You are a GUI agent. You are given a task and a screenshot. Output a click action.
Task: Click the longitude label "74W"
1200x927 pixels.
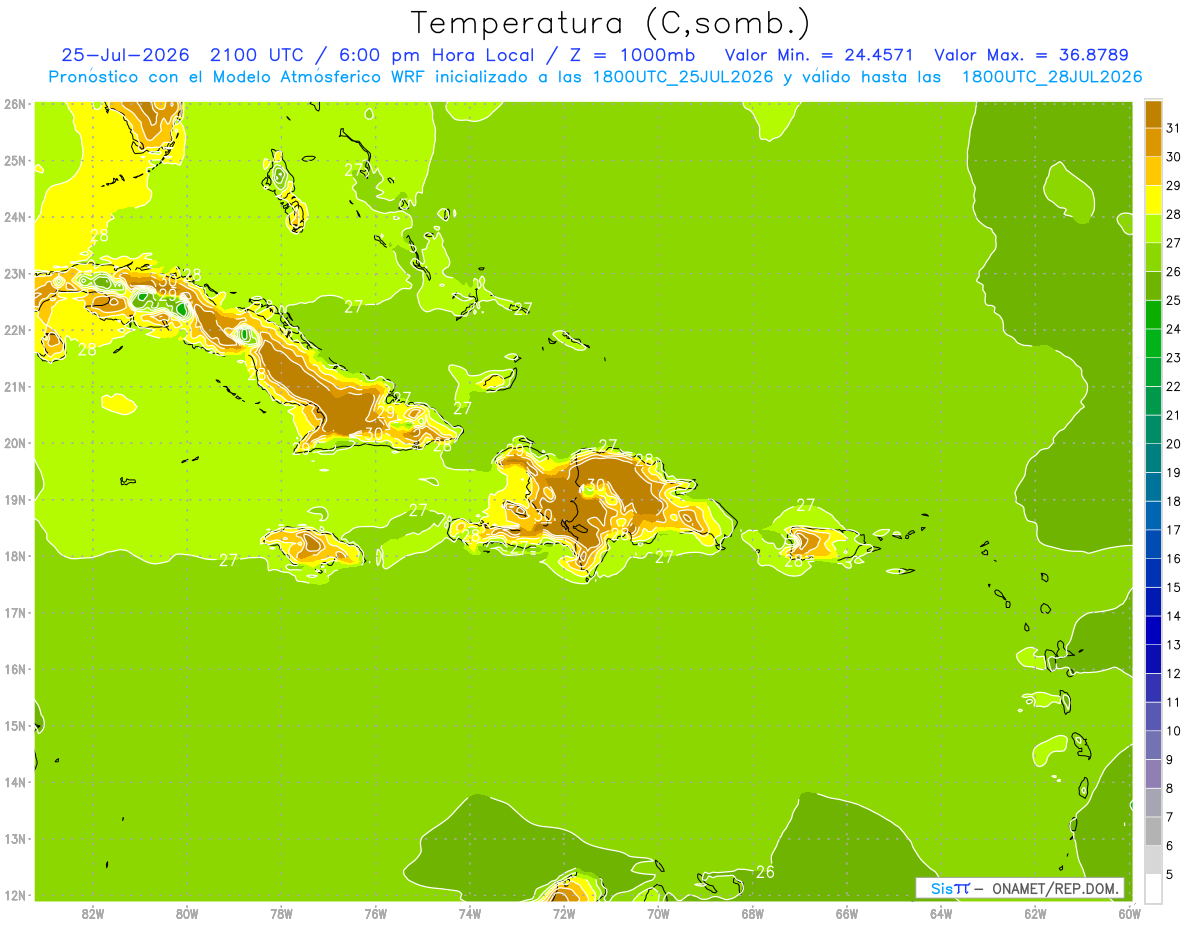470,913
